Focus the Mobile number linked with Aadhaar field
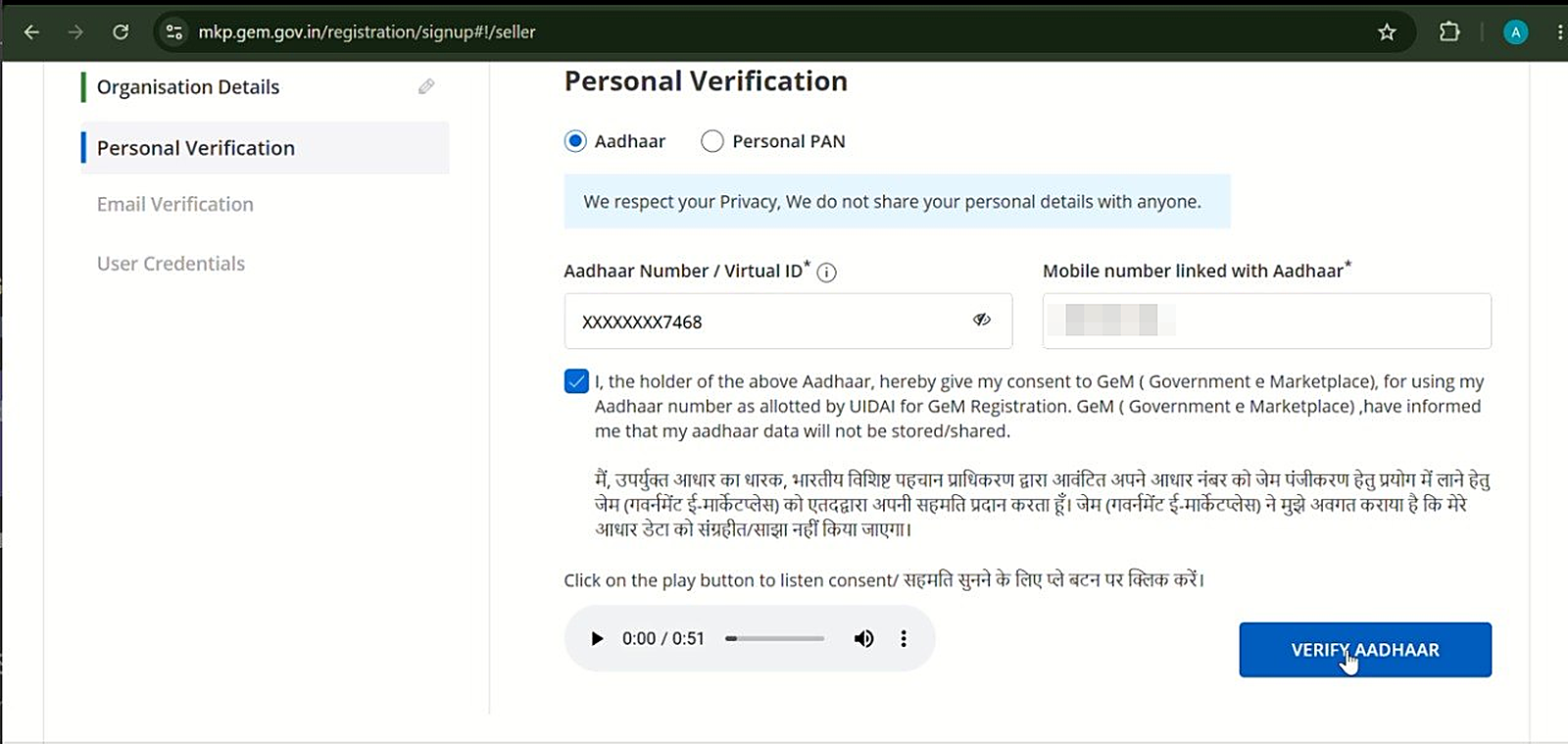Image resolution: width=1568 pixels, height=744 pixels. 1267,321
